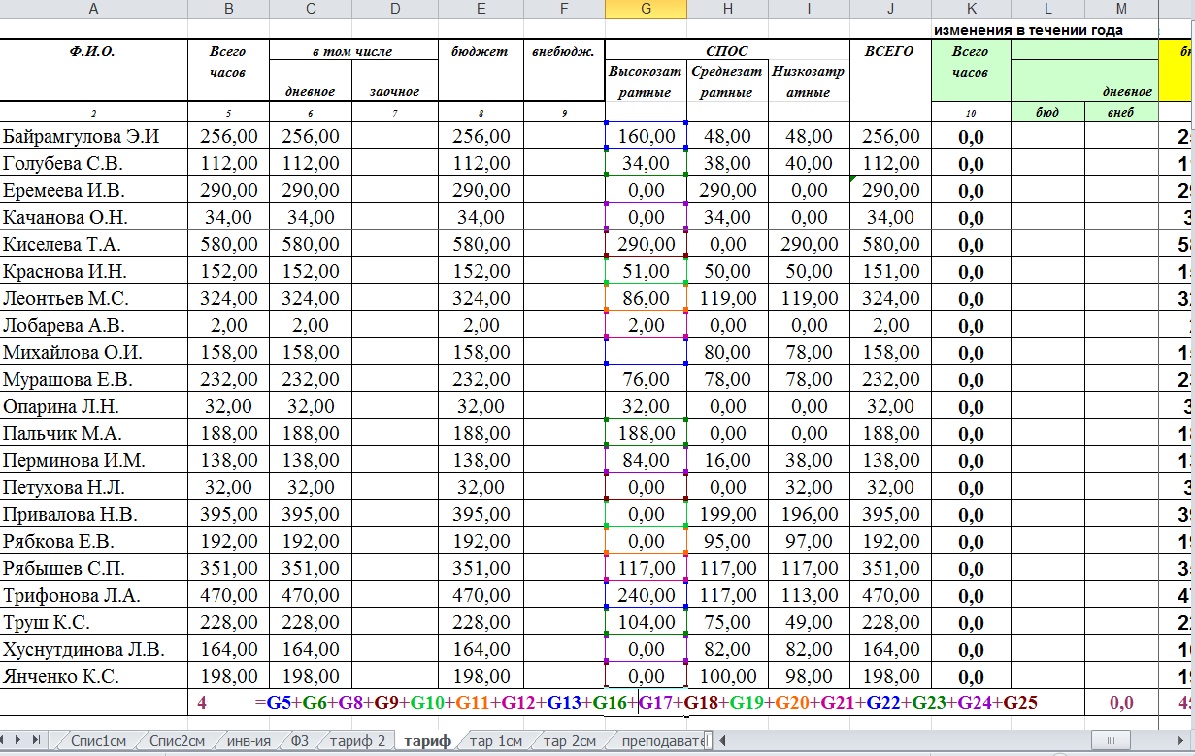Click the Ф.И.О. header cell
Image resolution: width=1195 pixels, height=756 pixels.
93,70
